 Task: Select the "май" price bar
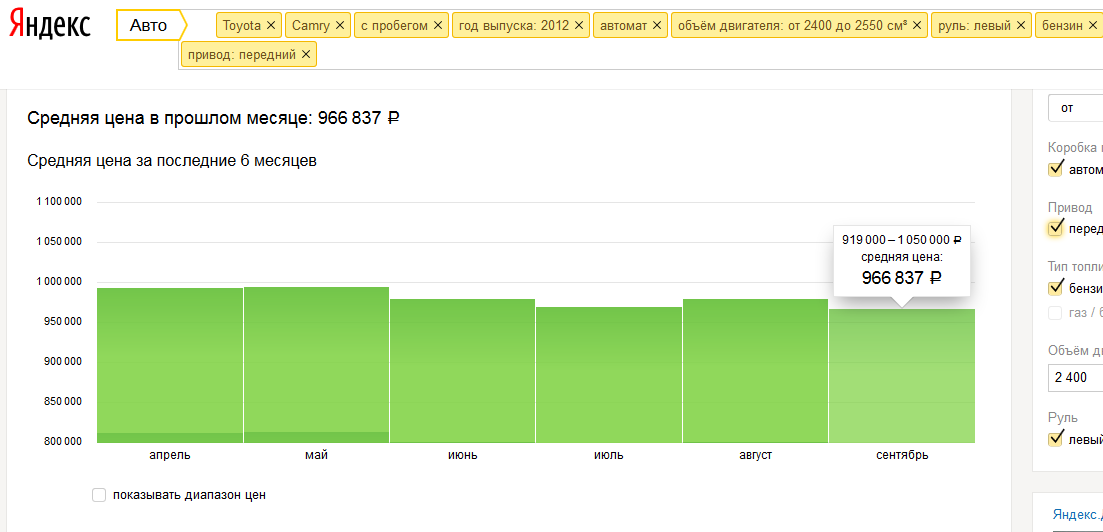point(317,365)
